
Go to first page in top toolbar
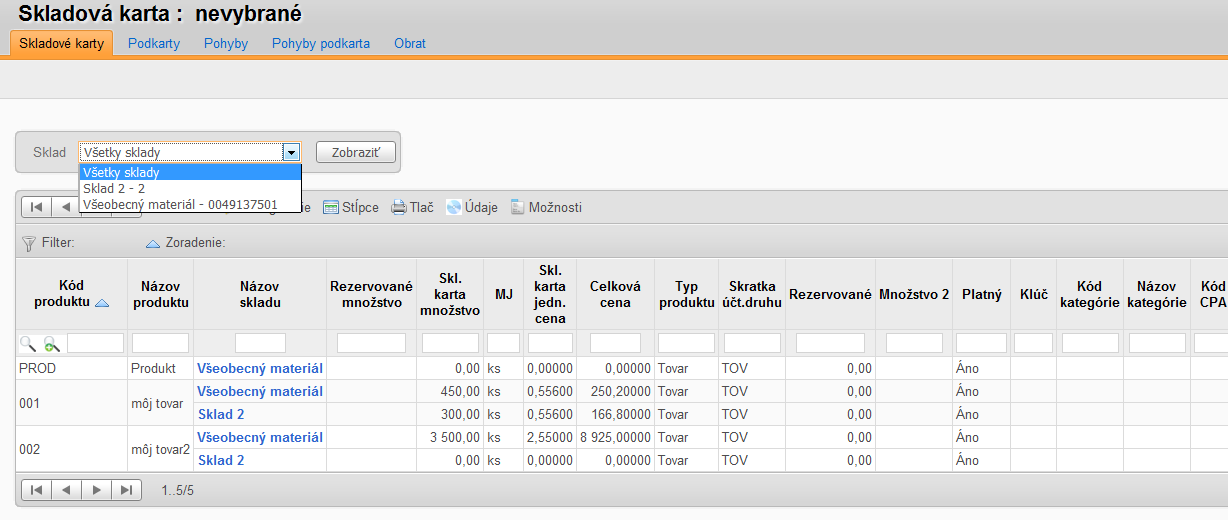(x=36, y=207)
